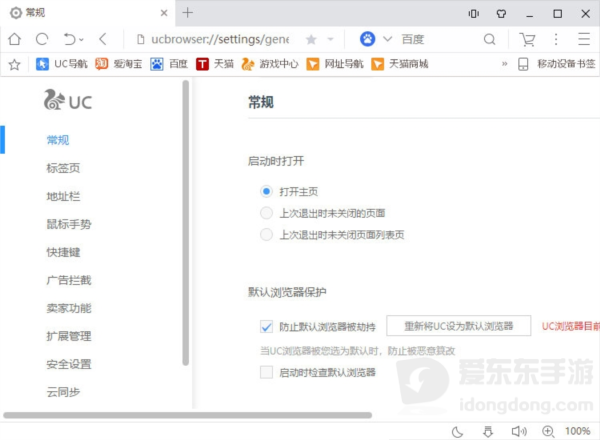Click the undo closed tab icon
Image resolution: width=600 pixels, height=440 pixels.
point(70,39)
